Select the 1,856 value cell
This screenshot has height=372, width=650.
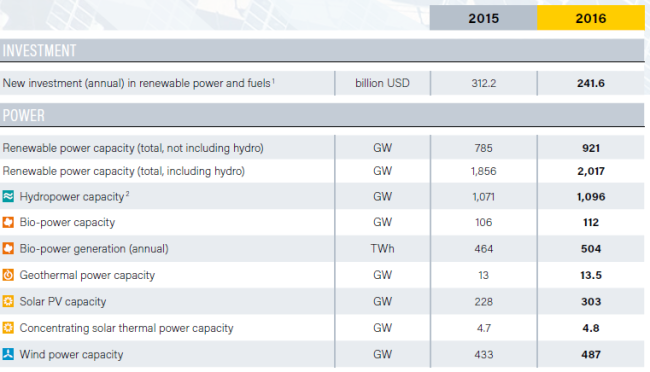(483, 171)
